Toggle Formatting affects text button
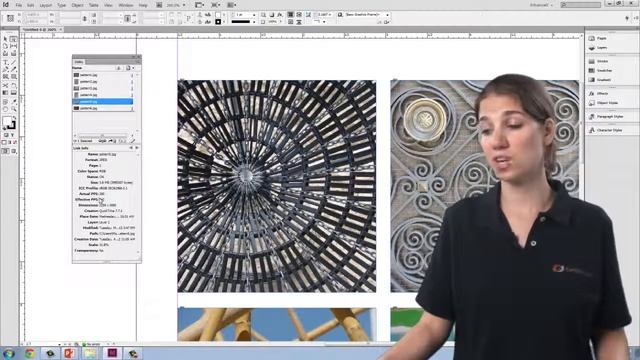 (x=13, y=135)
